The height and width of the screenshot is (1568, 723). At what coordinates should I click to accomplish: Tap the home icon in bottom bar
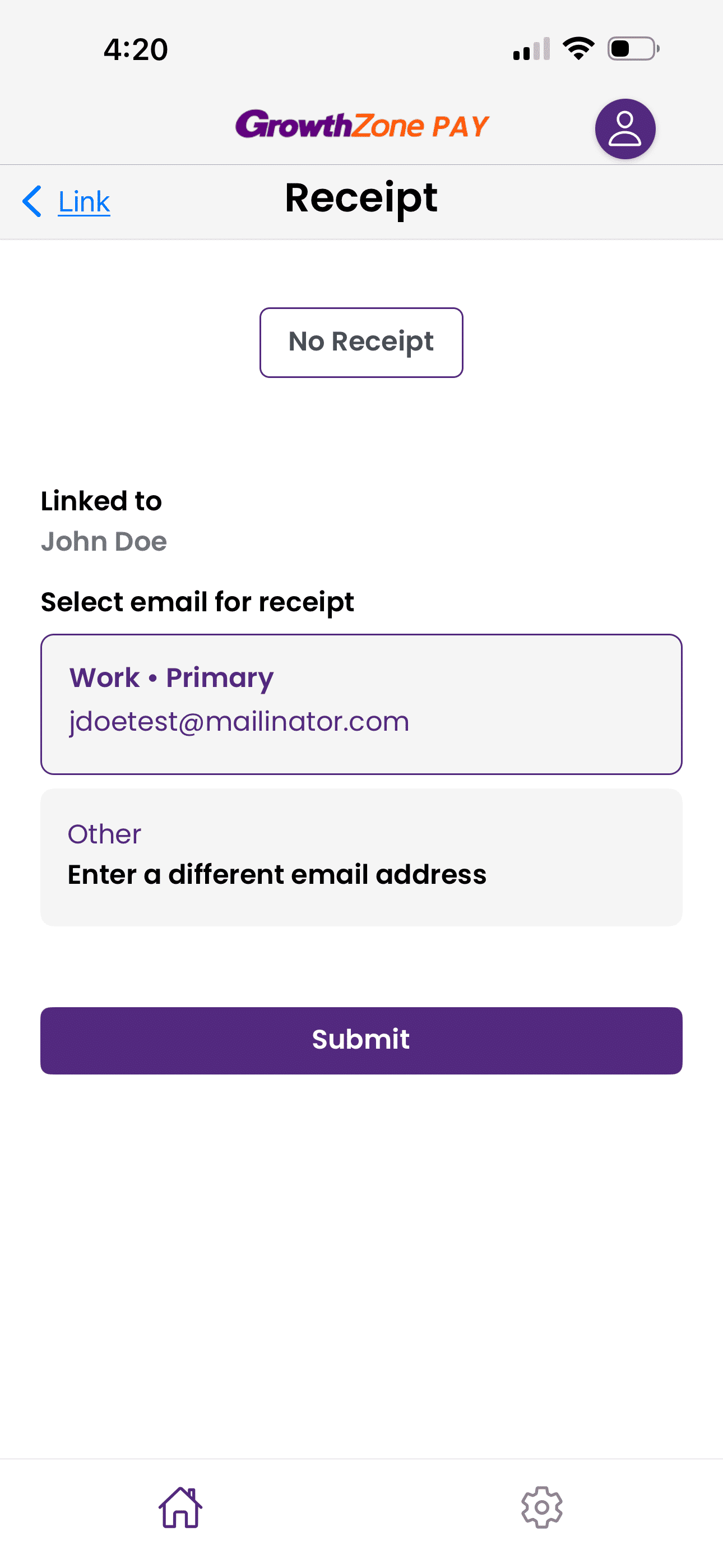point(180,1507)
